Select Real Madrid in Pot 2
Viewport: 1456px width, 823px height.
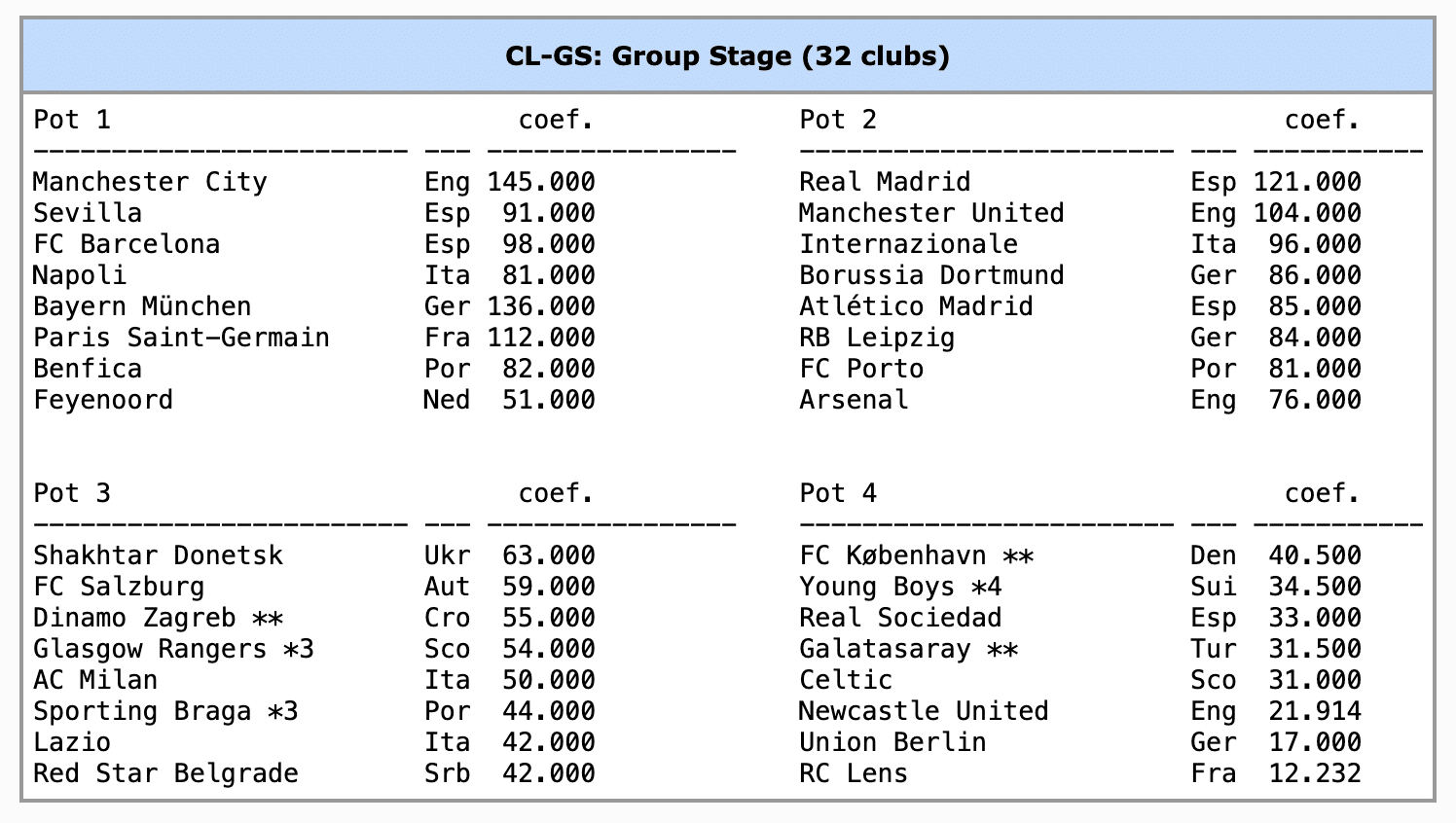tap(885, 182)
